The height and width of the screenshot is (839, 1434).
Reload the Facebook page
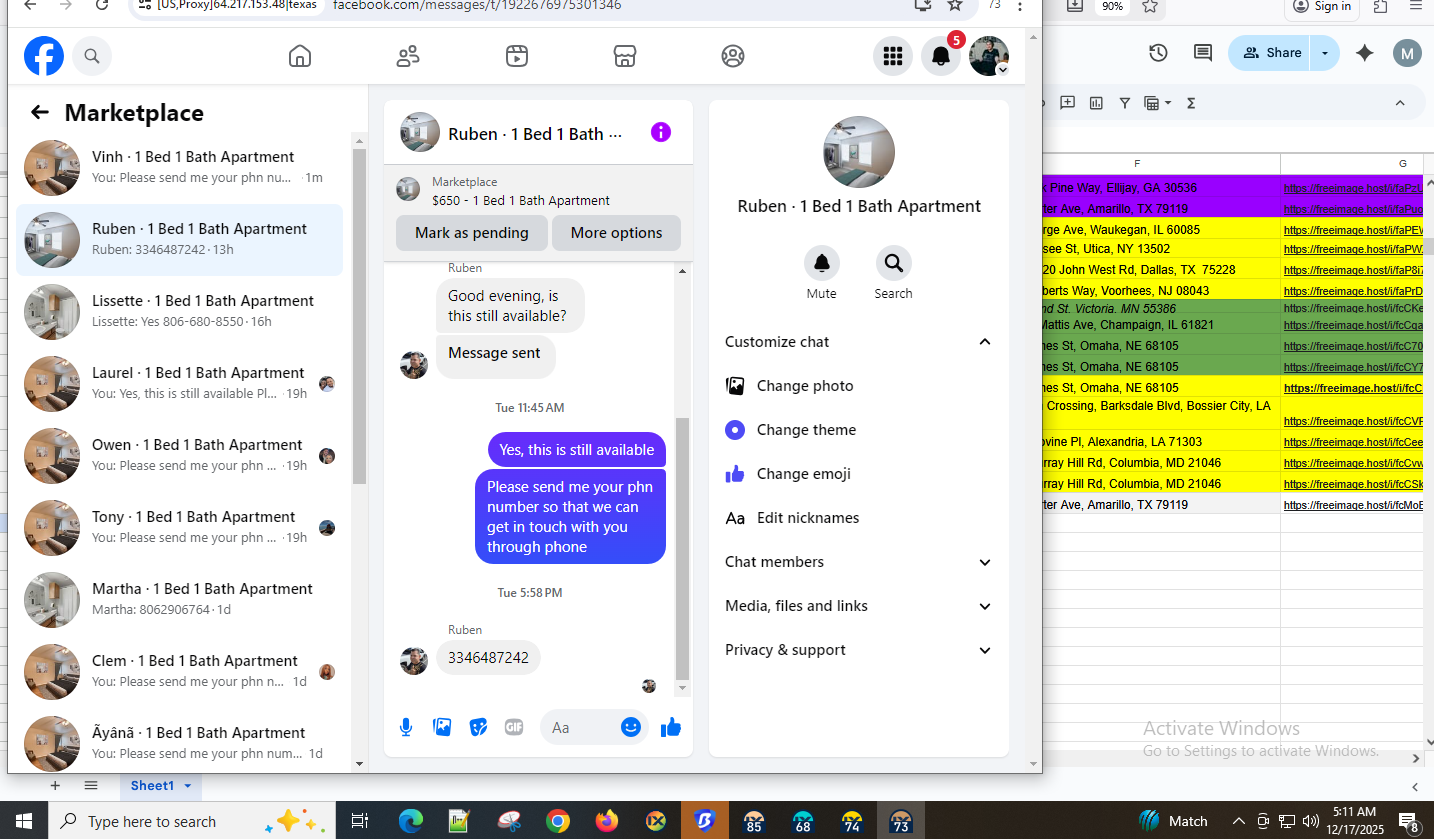click(101, 5)
